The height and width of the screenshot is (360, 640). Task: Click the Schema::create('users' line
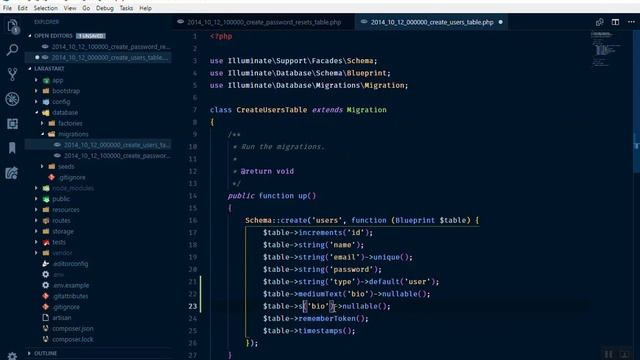point(362,220)
